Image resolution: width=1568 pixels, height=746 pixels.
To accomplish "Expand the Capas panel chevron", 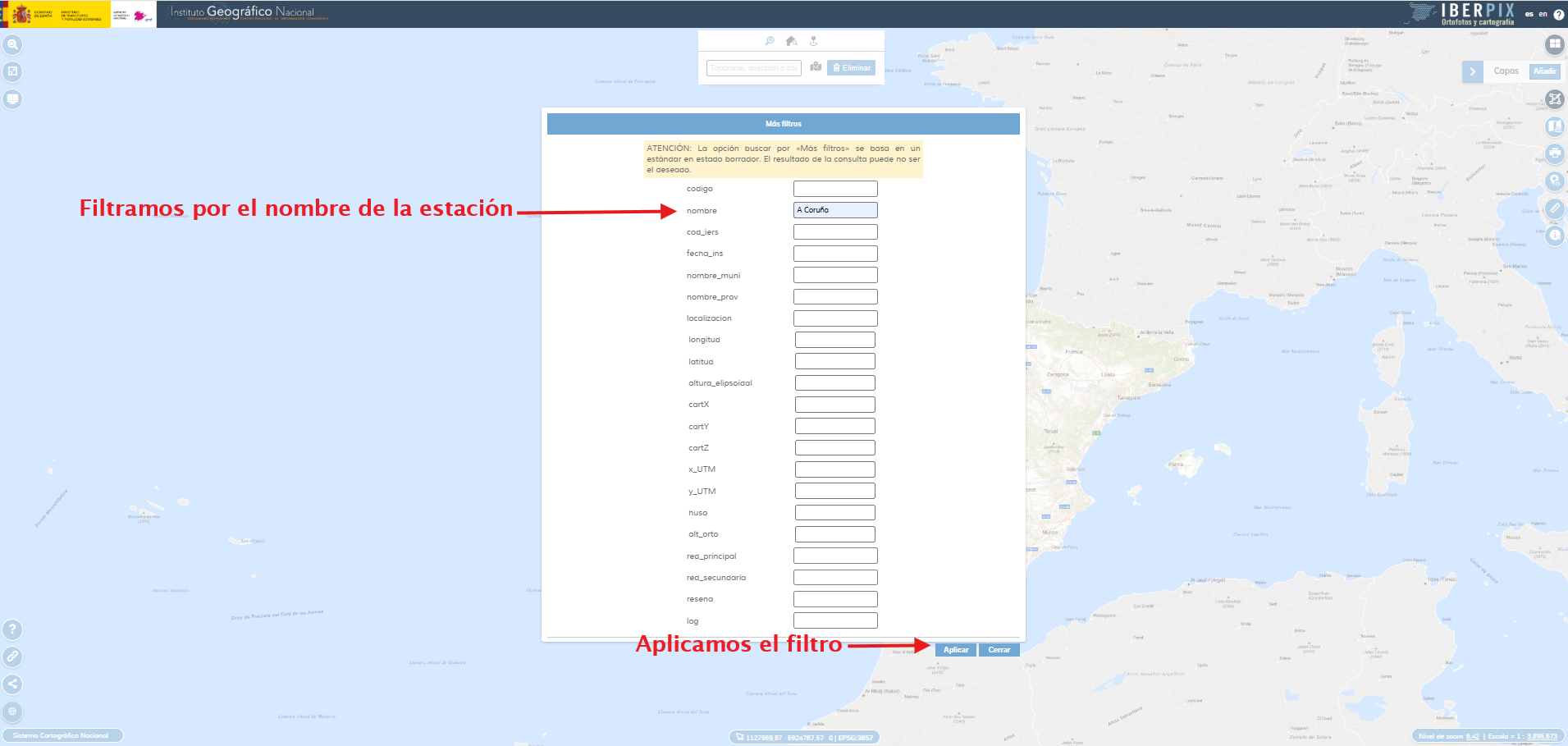I will click(x=1472, y=71).
